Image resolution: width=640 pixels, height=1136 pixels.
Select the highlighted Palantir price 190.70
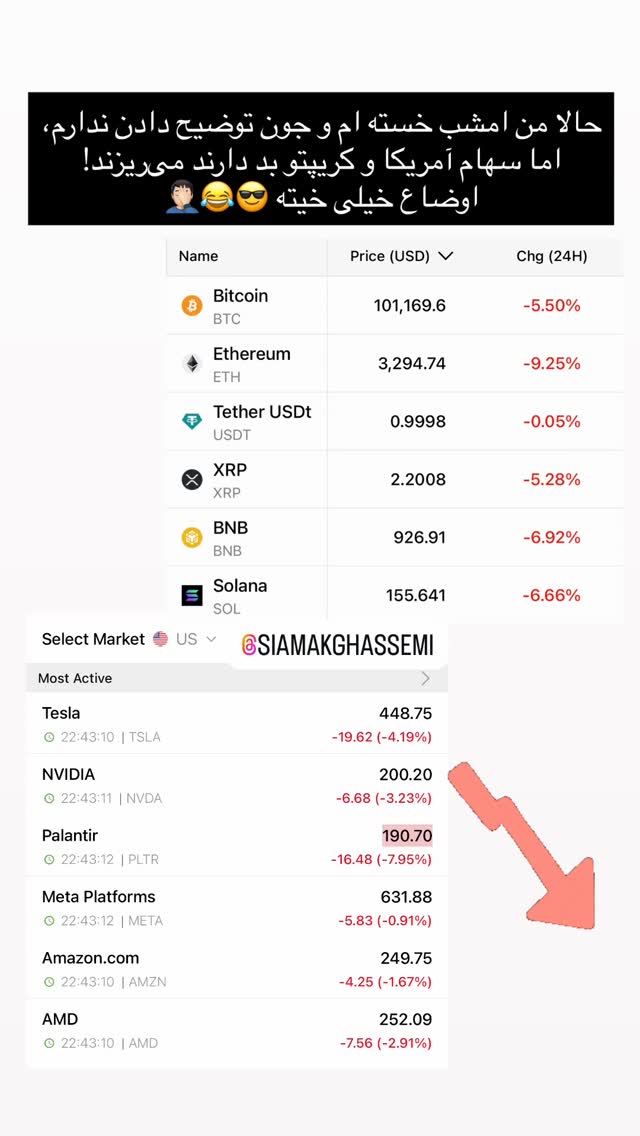407,835
